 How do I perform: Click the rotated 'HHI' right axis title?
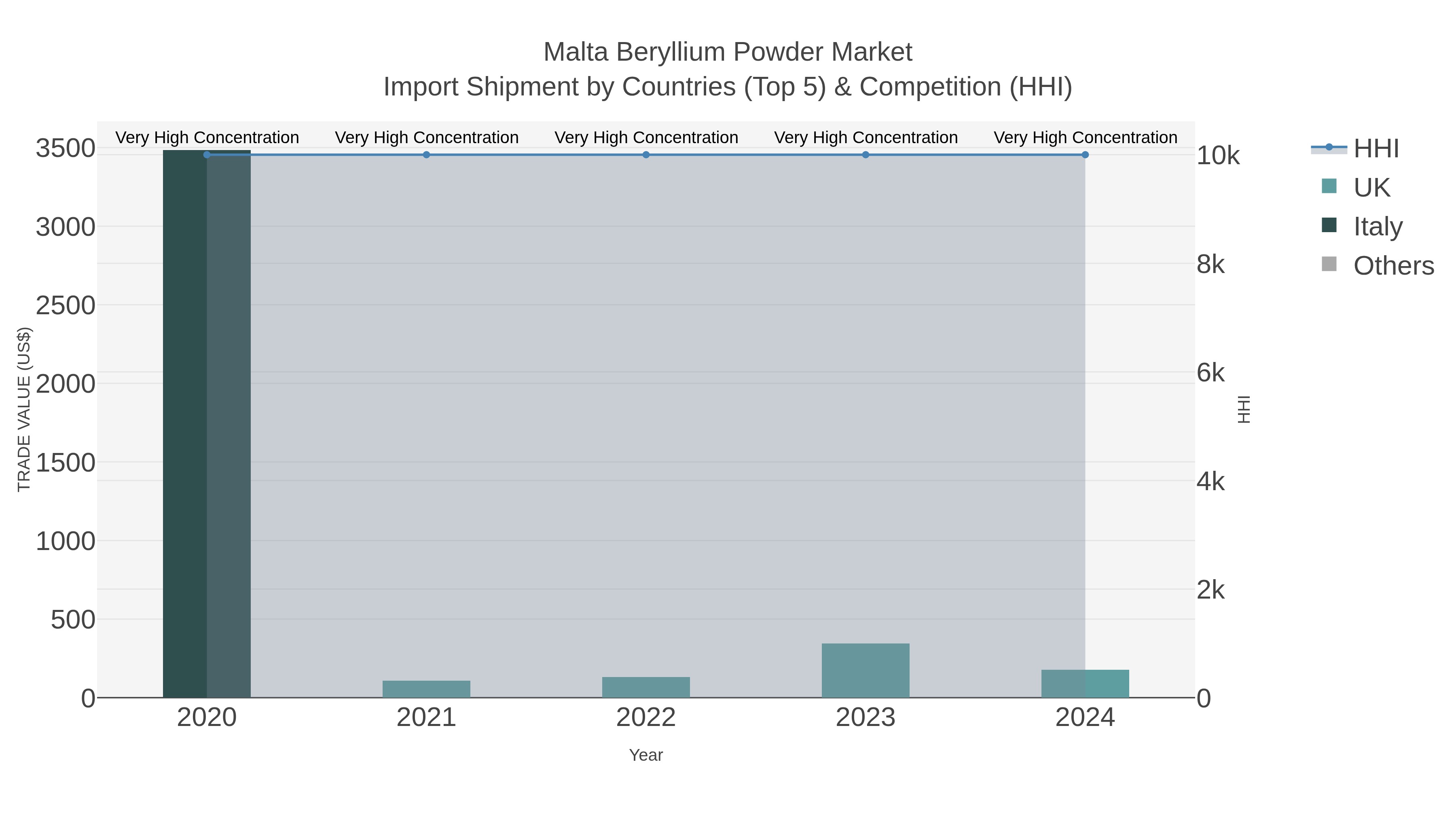click(1244, 409)
